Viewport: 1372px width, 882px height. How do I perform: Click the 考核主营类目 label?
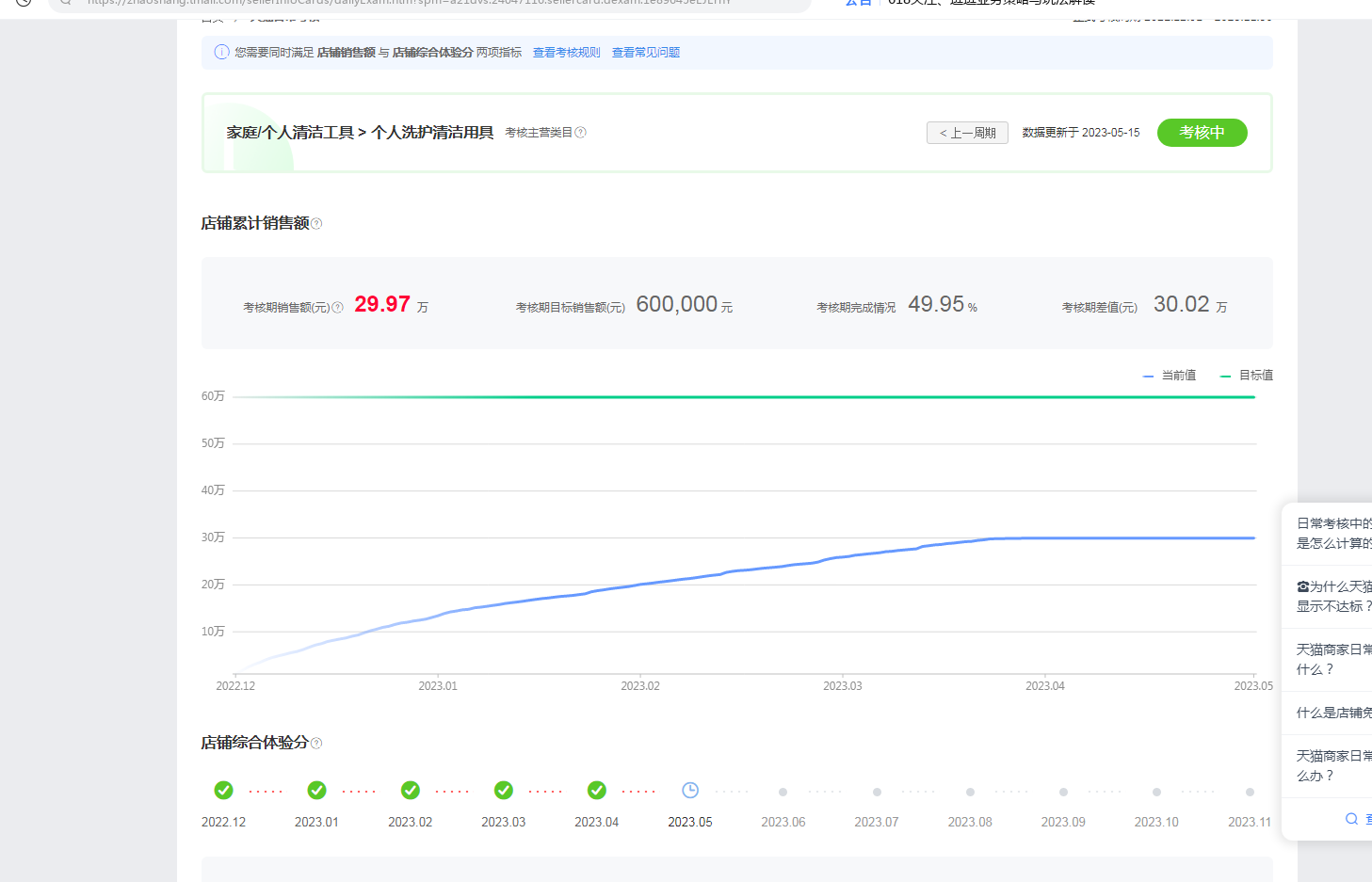coord(539,133)
